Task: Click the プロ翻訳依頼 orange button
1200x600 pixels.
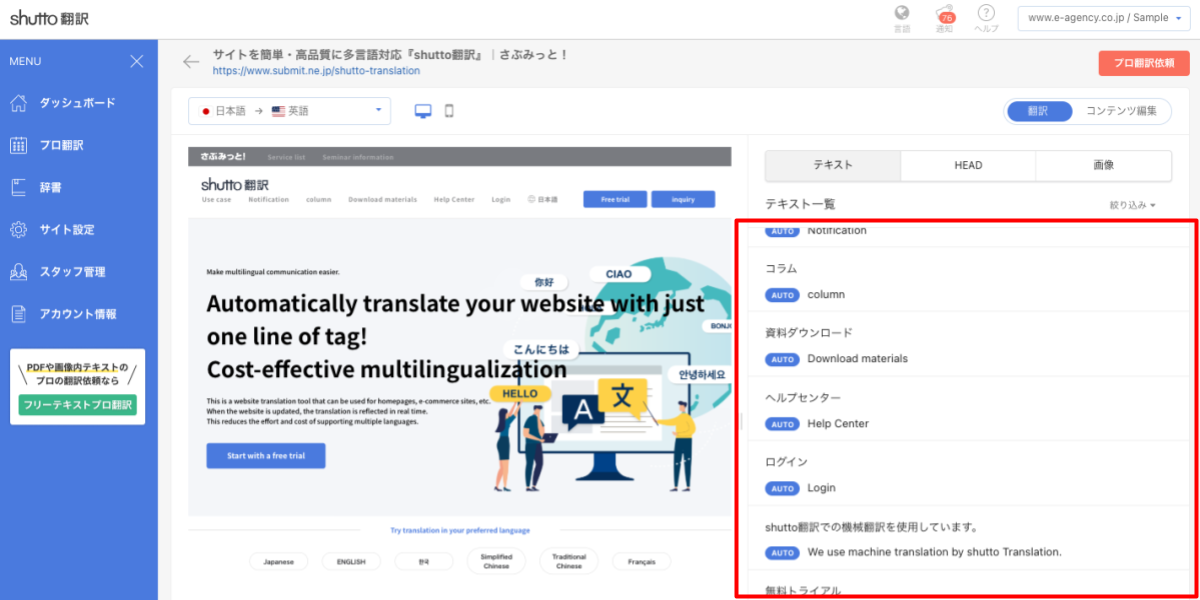Action: tap(1144, 63)
